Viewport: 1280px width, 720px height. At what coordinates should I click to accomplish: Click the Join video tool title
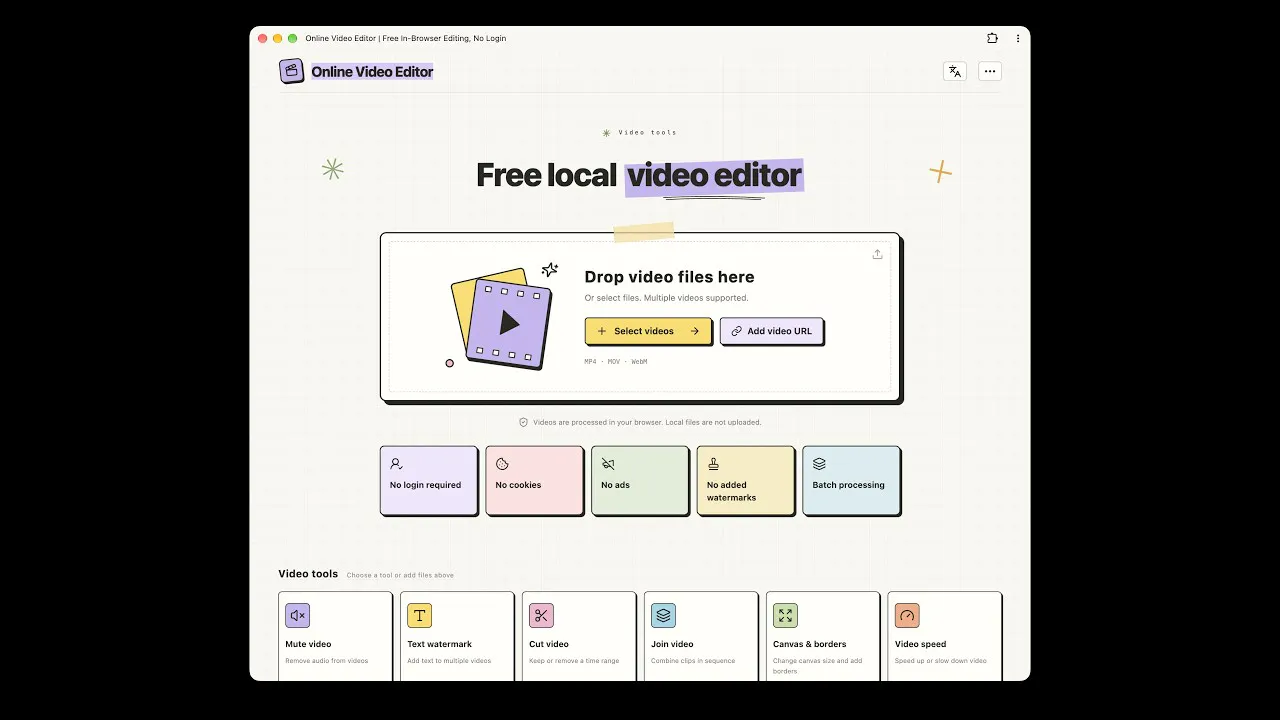click(672, 644)
